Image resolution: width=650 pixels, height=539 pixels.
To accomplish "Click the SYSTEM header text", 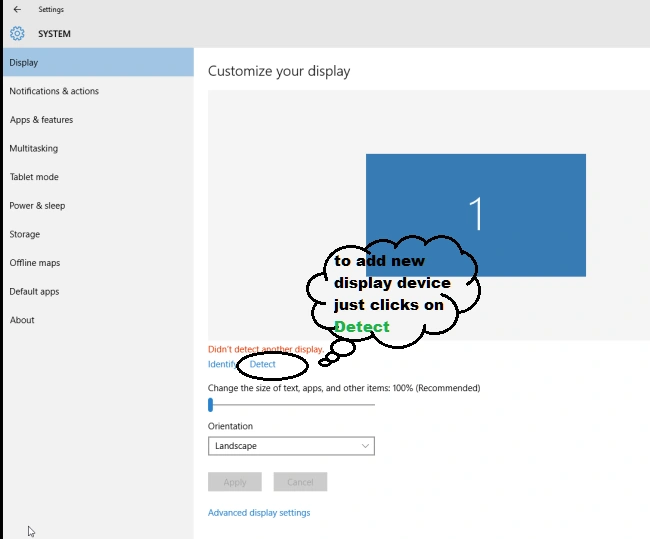I will point(54,34).
